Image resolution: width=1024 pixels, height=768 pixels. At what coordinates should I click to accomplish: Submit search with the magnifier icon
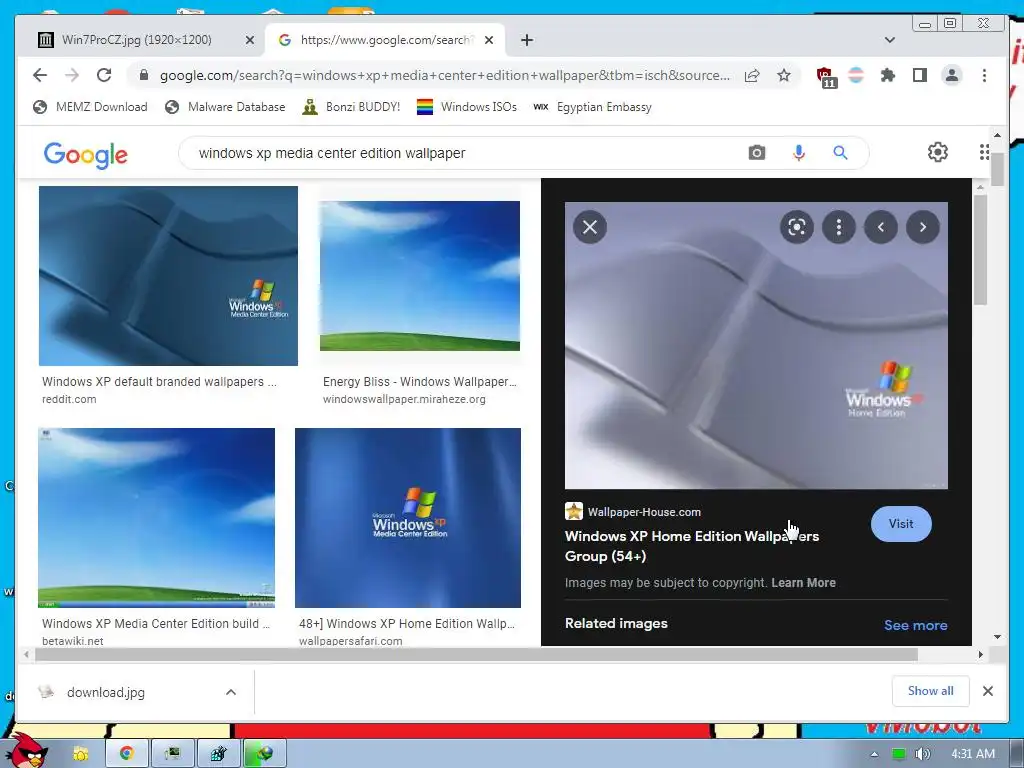click(x=840, y=153)
